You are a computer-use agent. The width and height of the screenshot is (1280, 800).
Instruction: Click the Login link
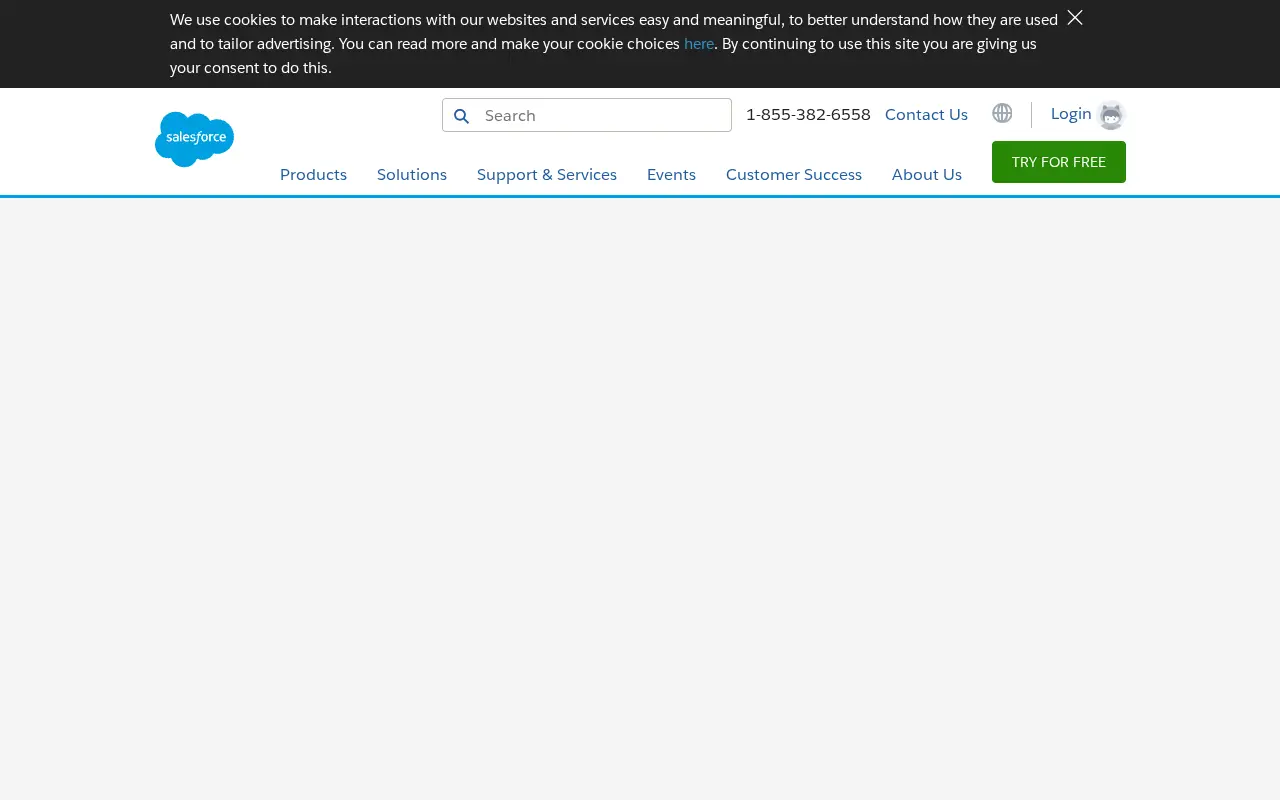[x=1071, y=113]
